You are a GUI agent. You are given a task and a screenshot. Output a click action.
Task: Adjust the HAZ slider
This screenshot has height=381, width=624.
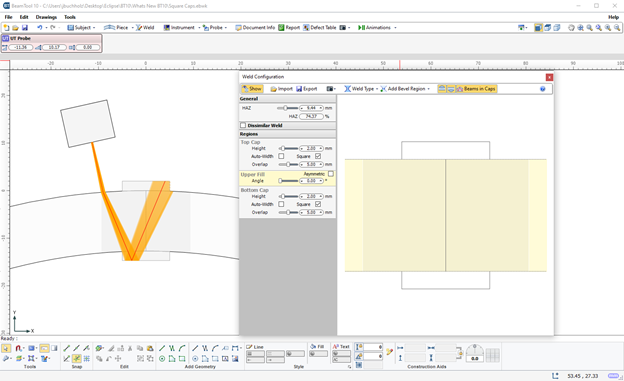pyautogui.click(x=287, y=108)
